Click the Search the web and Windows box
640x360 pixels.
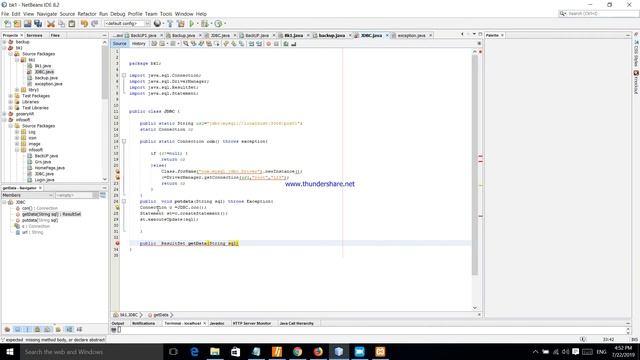pyautogui.click(x=91, y=351)
